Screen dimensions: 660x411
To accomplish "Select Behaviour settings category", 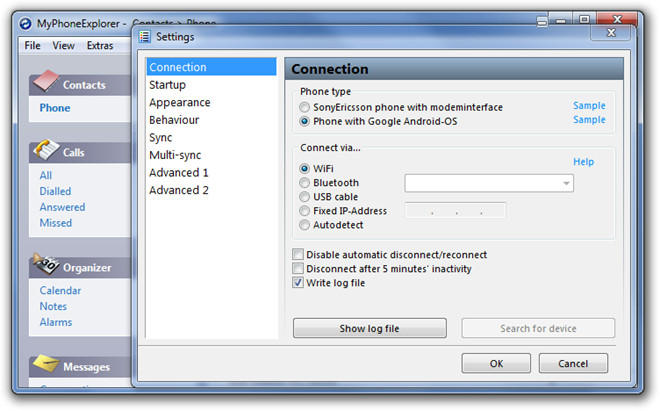I will point(211,120).
